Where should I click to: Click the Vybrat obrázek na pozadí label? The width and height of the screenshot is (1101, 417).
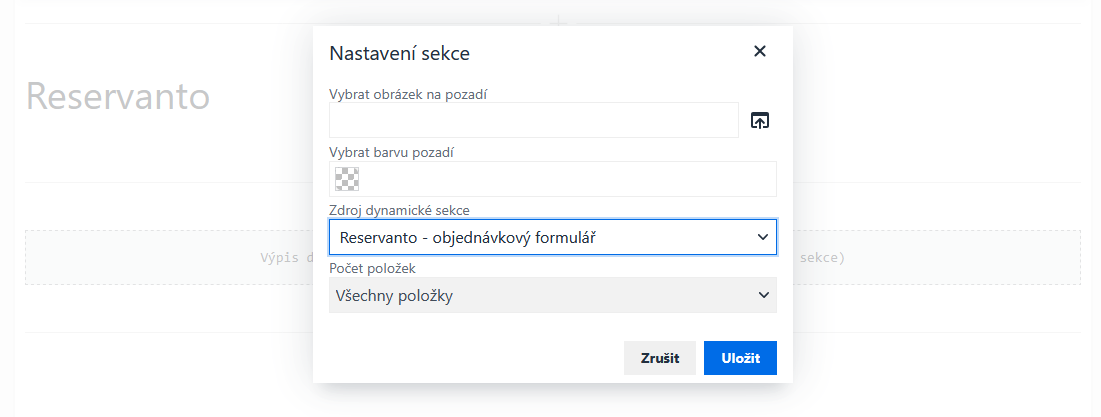click(414, 94)
